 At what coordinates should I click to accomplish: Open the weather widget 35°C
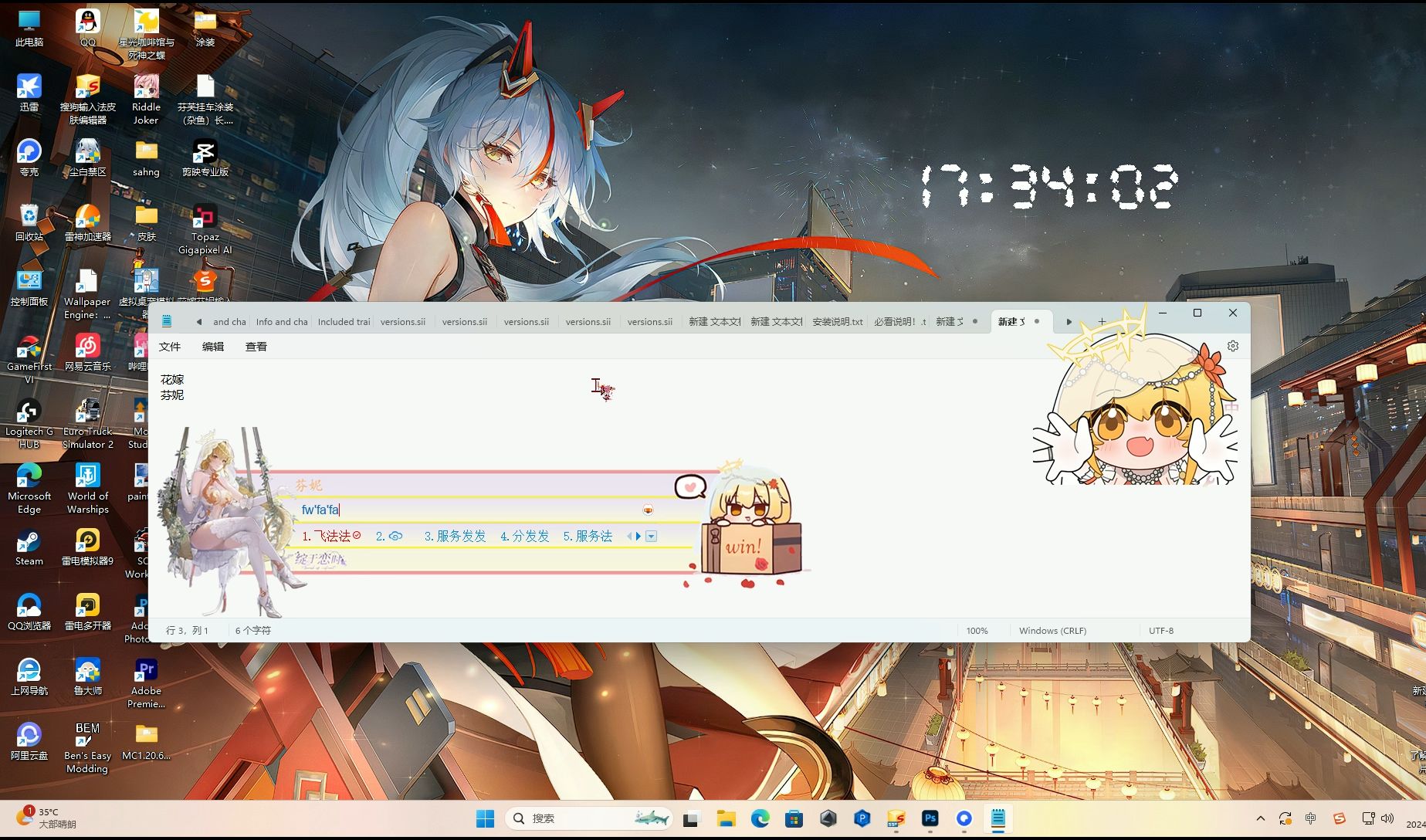[46, 818]
